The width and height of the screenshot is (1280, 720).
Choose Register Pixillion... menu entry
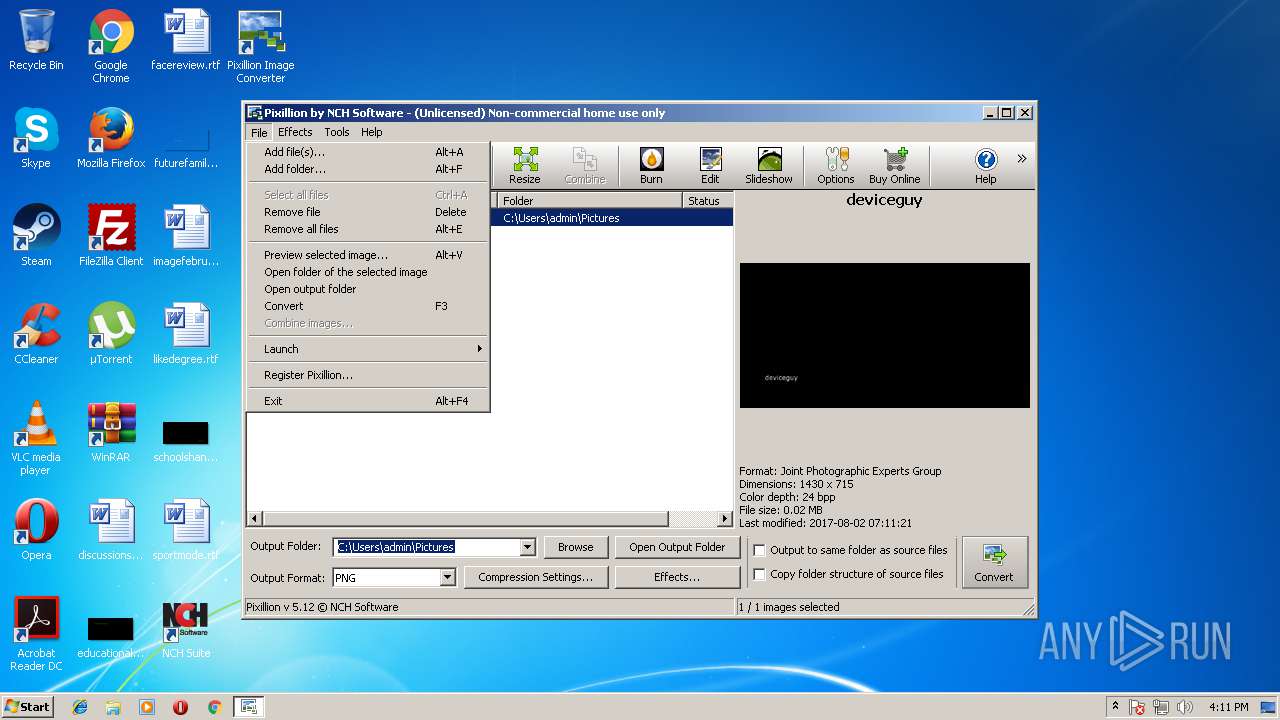coord(367,375)
